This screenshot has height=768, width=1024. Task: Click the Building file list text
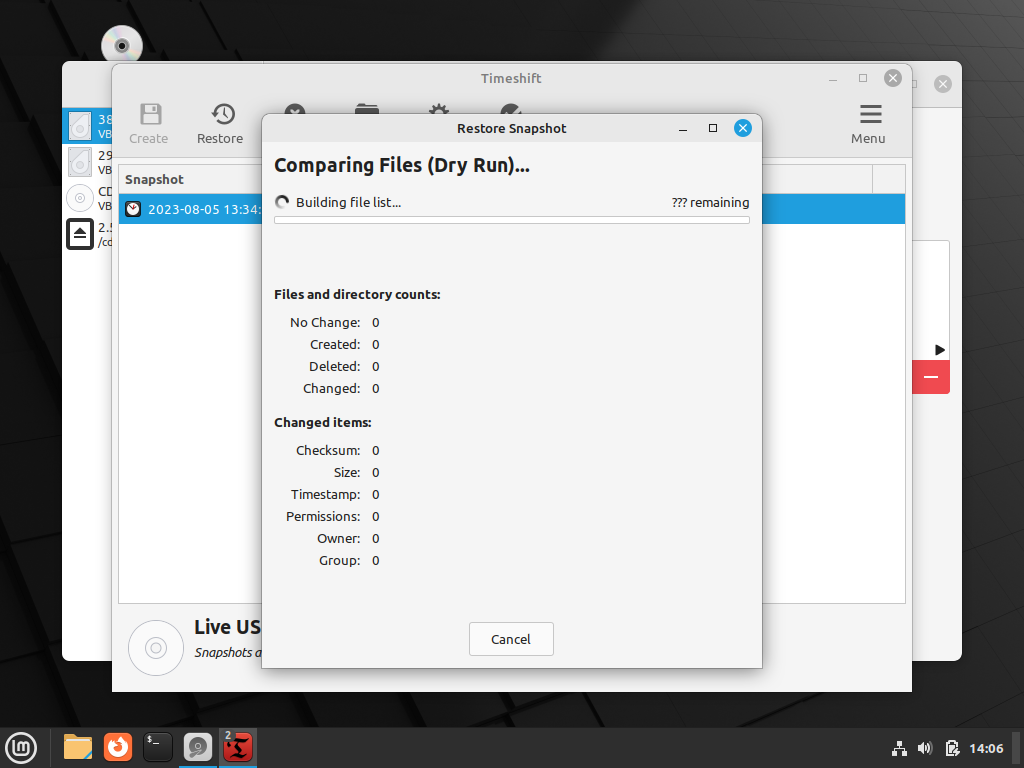click(x=349, y=202)
